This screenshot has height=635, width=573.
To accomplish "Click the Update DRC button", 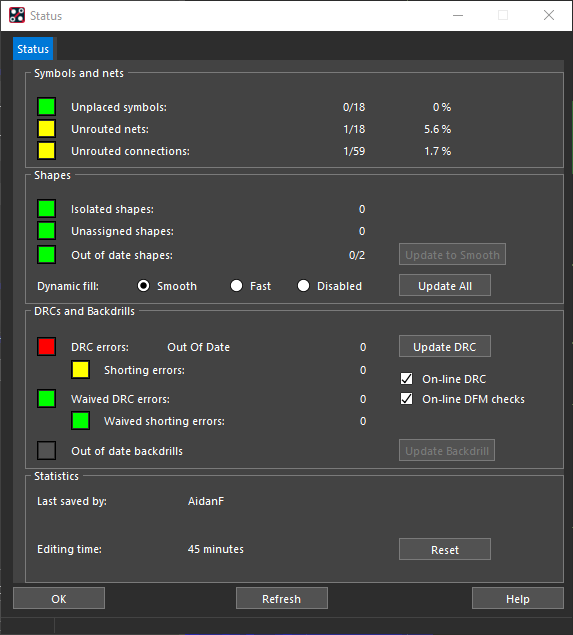I will tap(445, 346).
